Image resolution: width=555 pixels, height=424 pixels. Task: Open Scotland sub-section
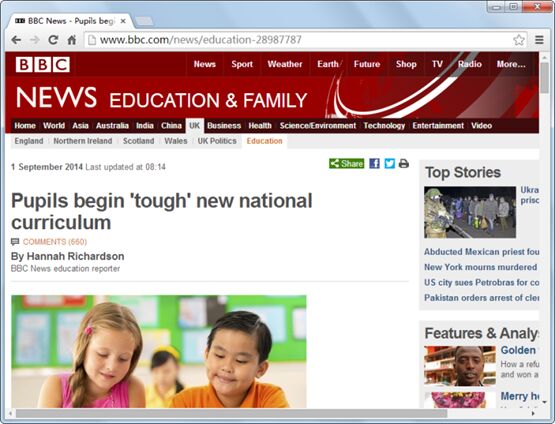pos(138,141)
